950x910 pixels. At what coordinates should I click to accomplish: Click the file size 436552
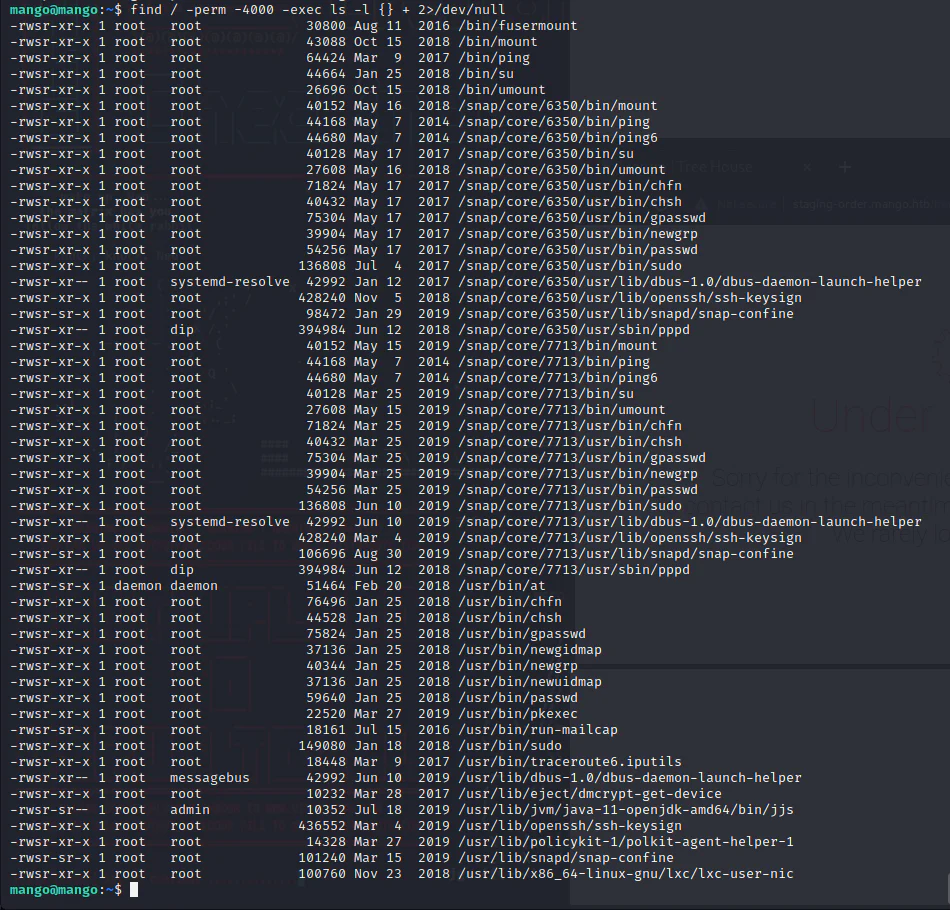coord(322,826)
